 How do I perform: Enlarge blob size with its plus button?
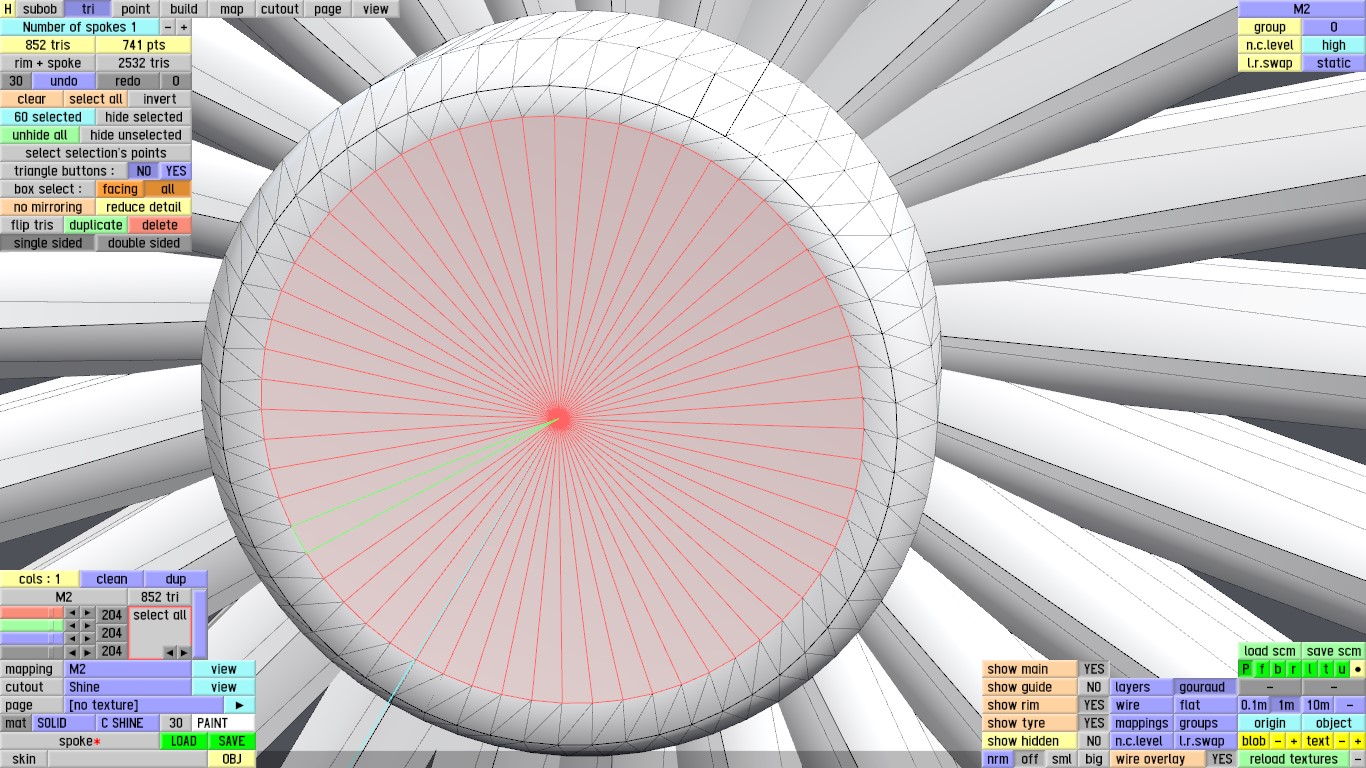tap(1293, 741)
